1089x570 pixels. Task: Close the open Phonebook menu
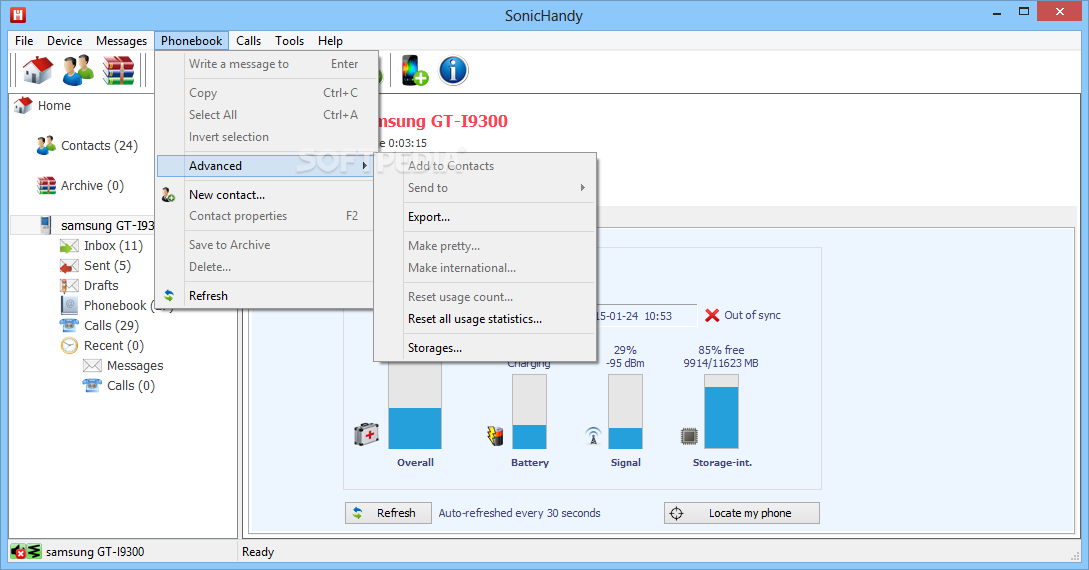(x=192, y=41)
